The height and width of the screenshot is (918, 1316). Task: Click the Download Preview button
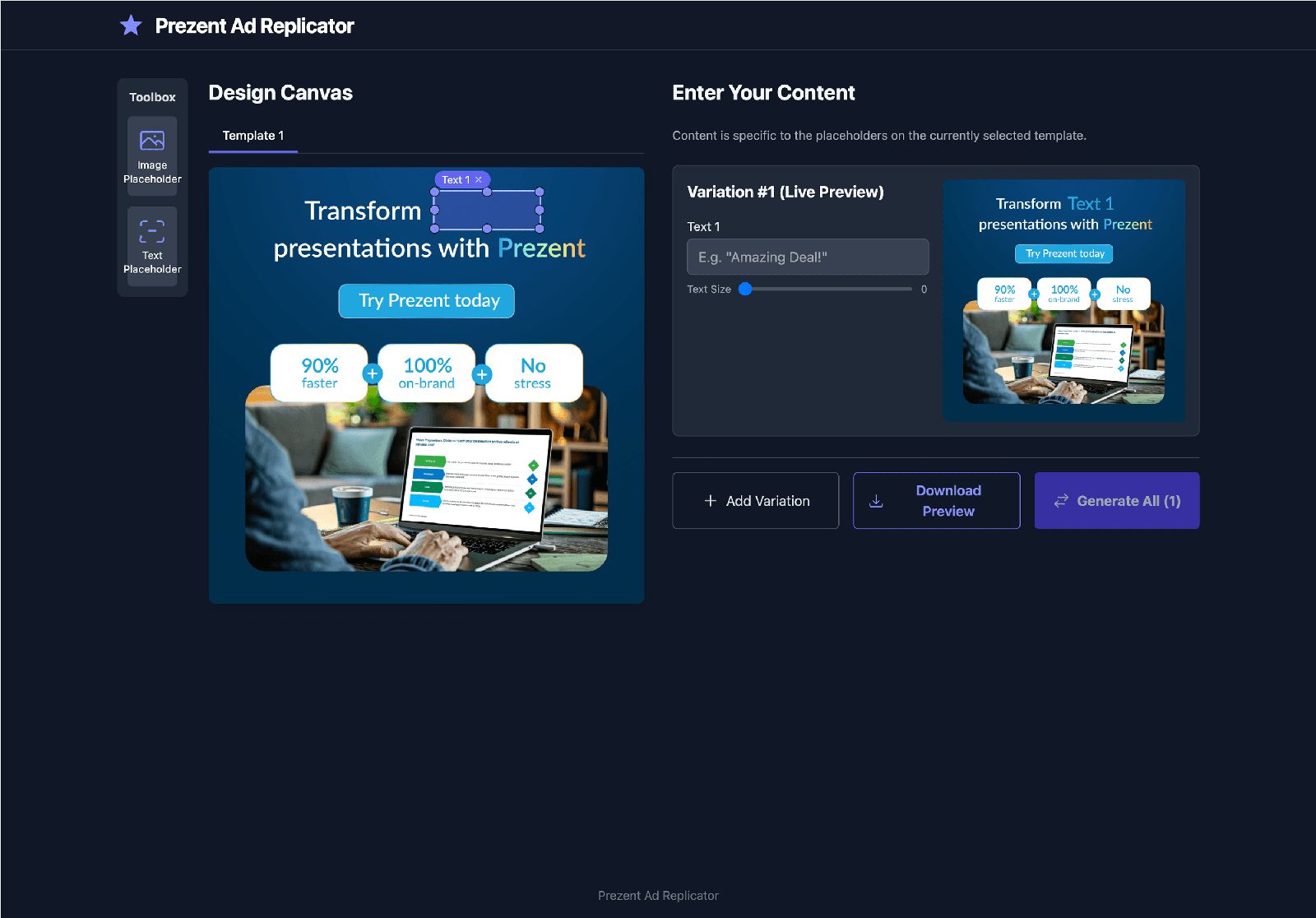point(937,500)
